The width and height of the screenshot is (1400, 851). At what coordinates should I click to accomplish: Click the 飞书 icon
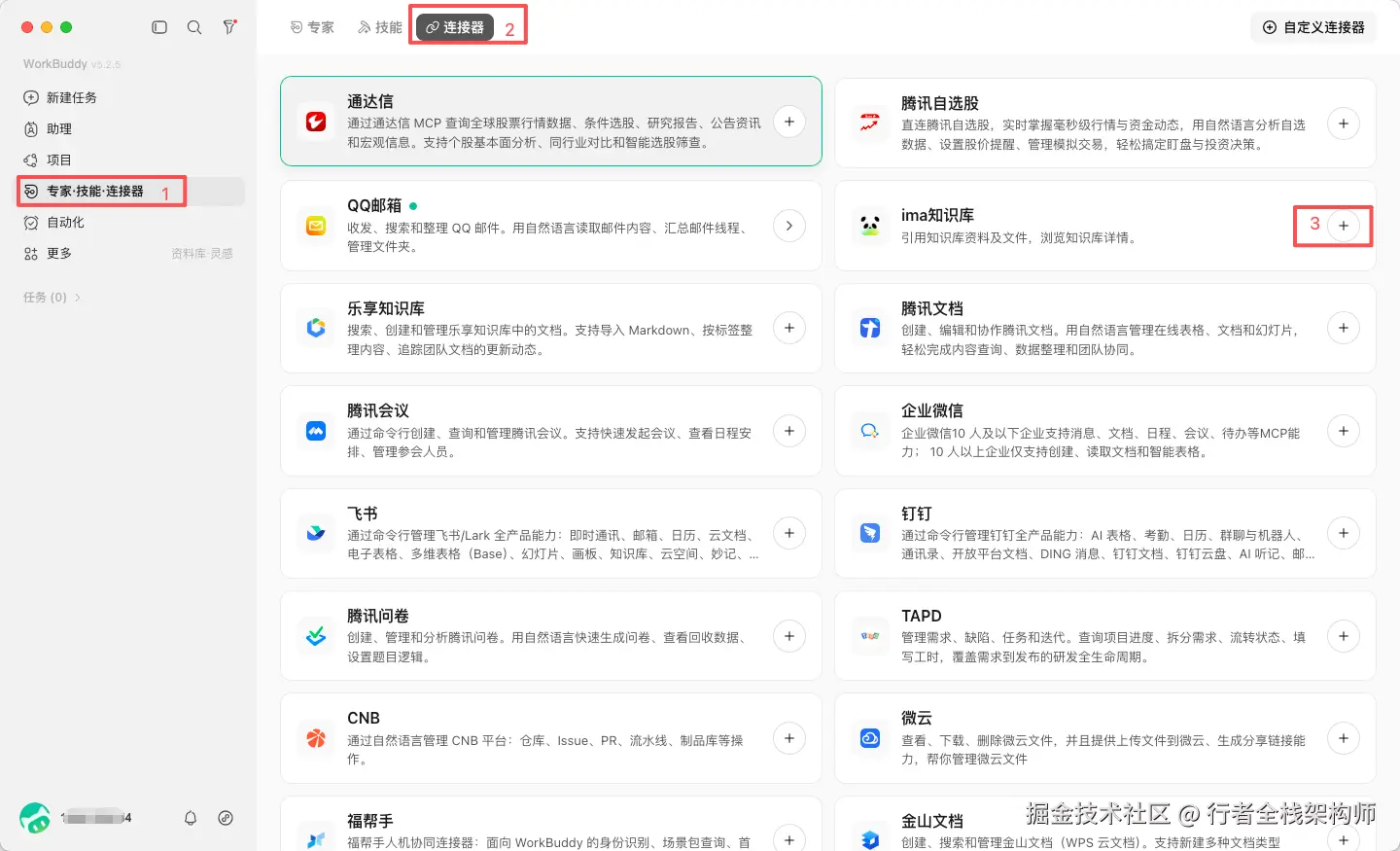point(316,533)
